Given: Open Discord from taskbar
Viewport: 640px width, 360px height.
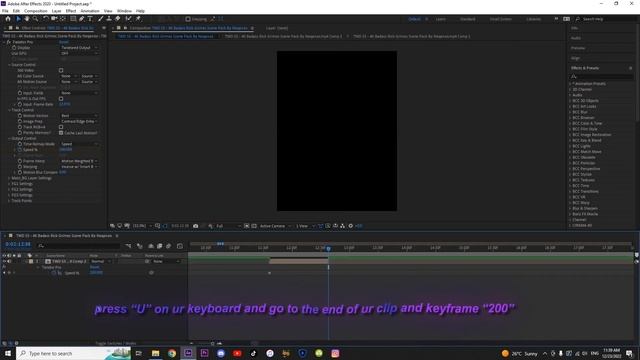Looking at the screenshot, I should pos(221,353).
